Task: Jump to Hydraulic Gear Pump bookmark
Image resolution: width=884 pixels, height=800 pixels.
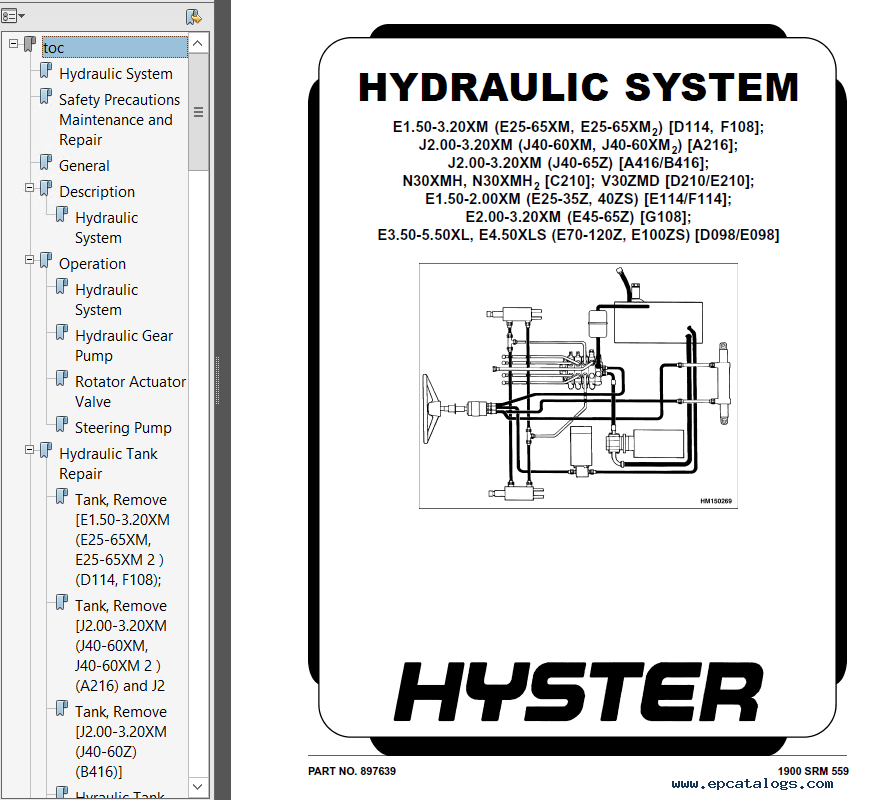Action: click(x=124, y=346)
